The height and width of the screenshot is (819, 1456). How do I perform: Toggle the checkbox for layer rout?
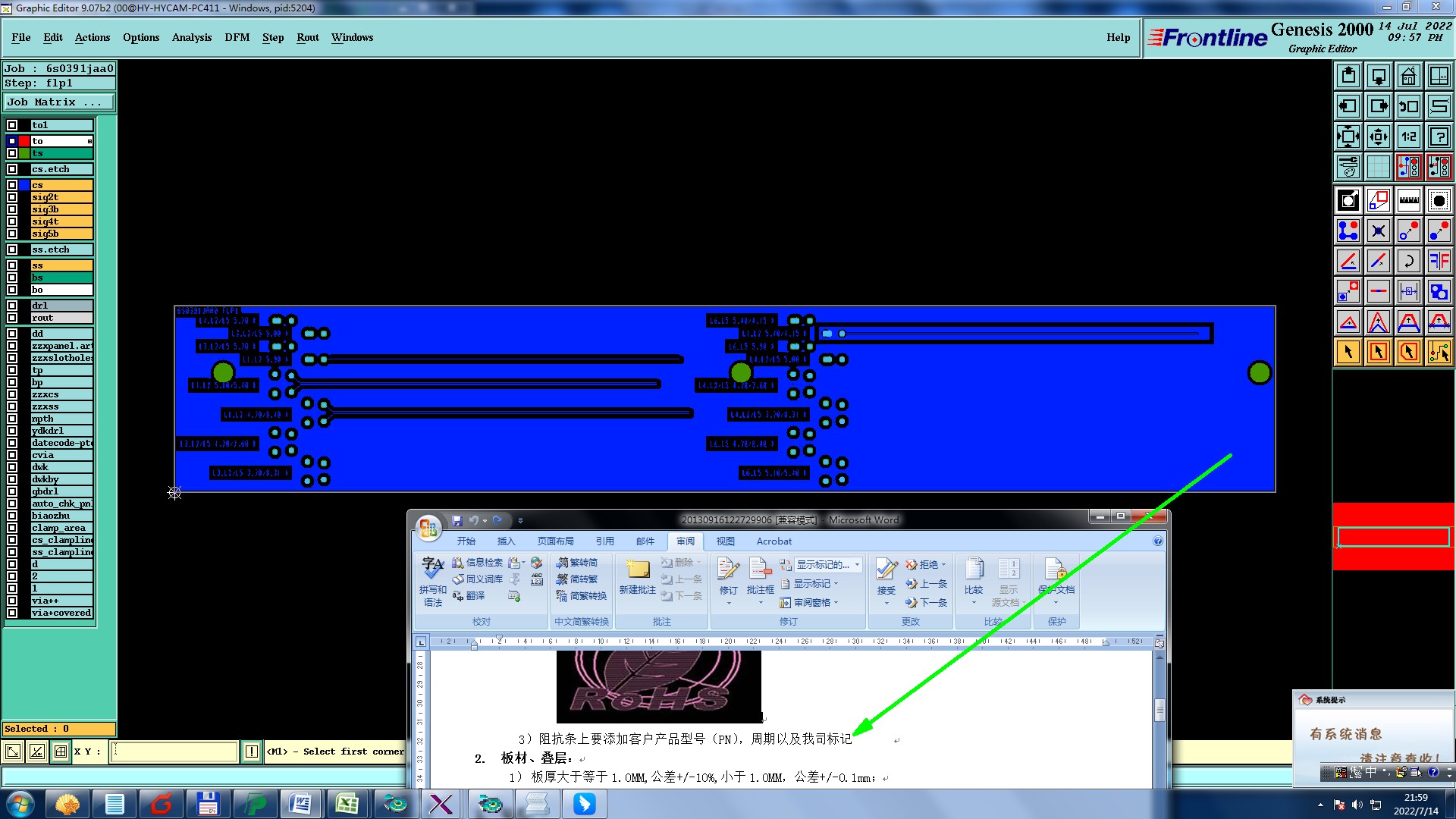12,318
